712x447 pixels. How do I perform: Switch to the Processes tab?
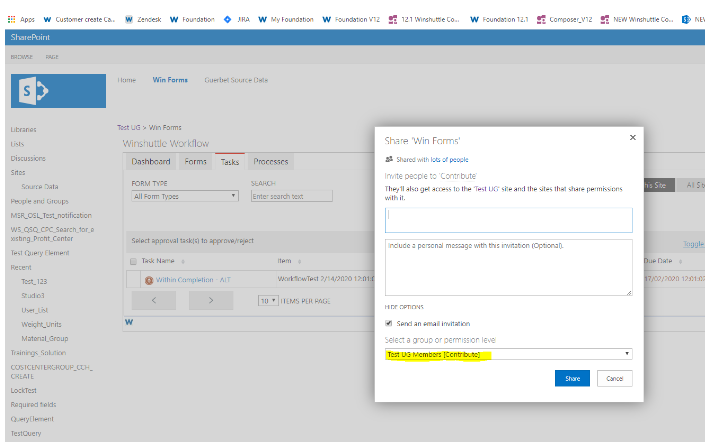coord(271,162)
